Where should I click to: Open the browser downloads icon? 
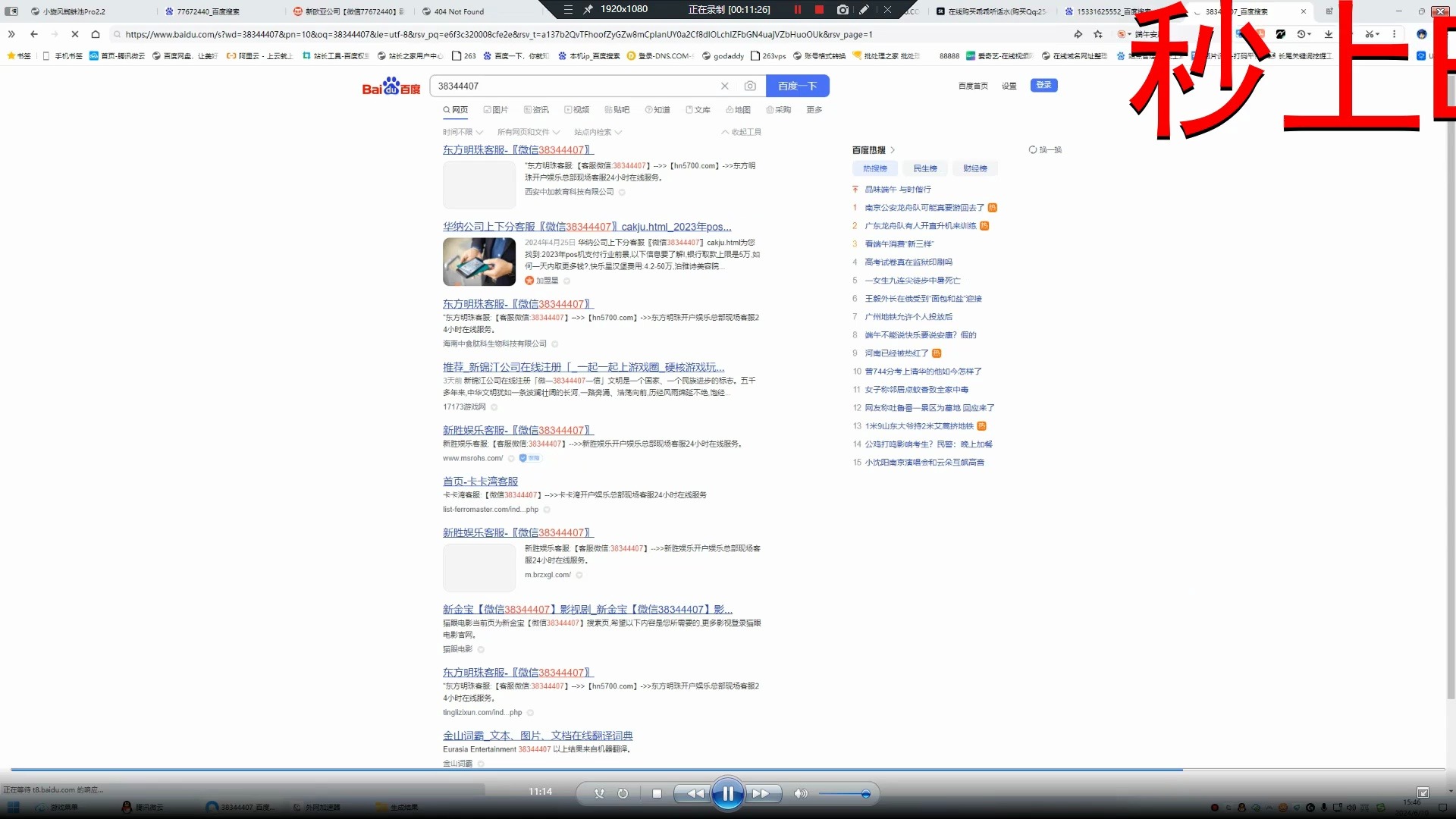1329,34
